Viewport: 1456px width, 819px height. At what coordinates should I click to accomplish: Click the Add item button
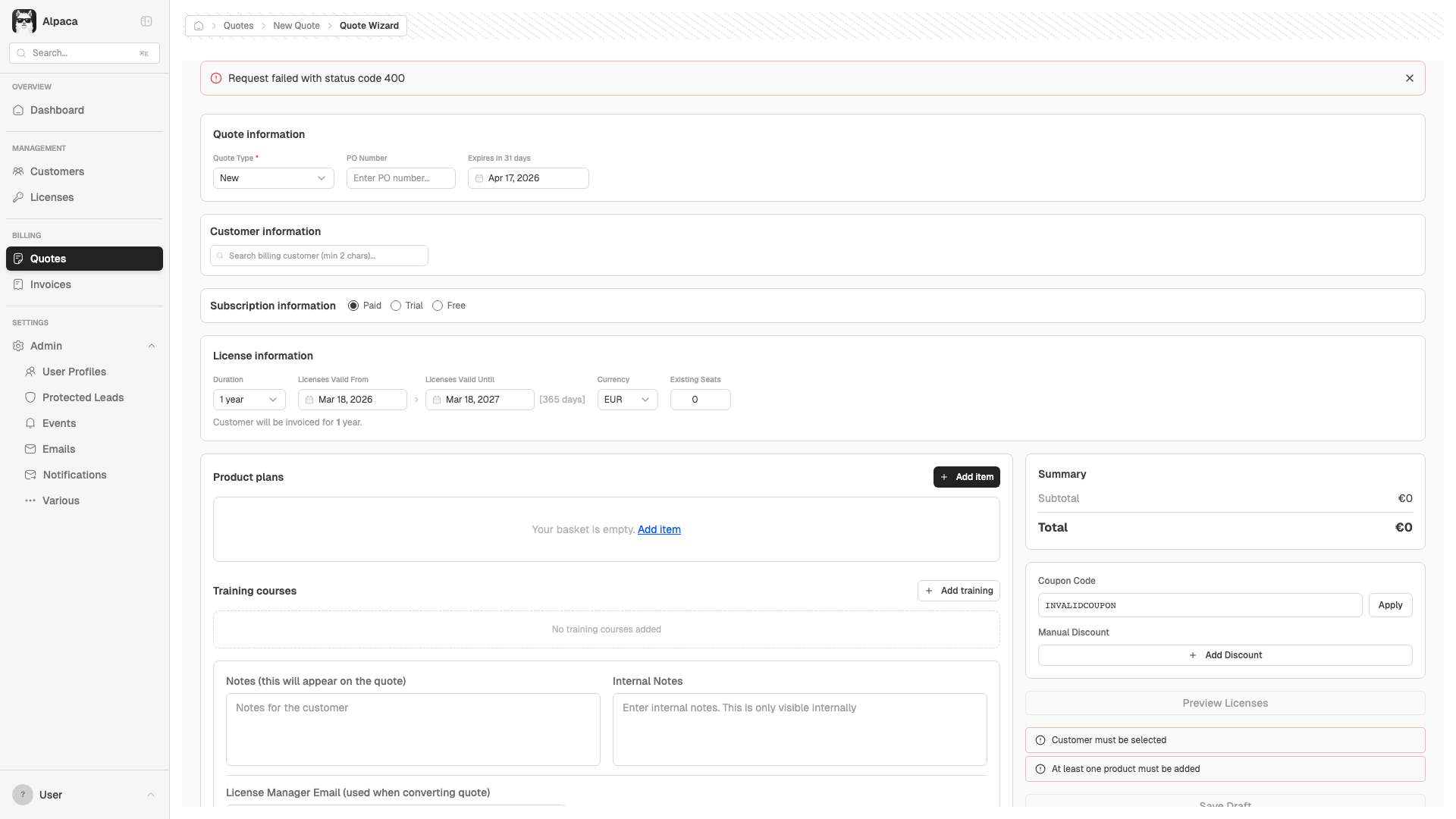point(966,477)
